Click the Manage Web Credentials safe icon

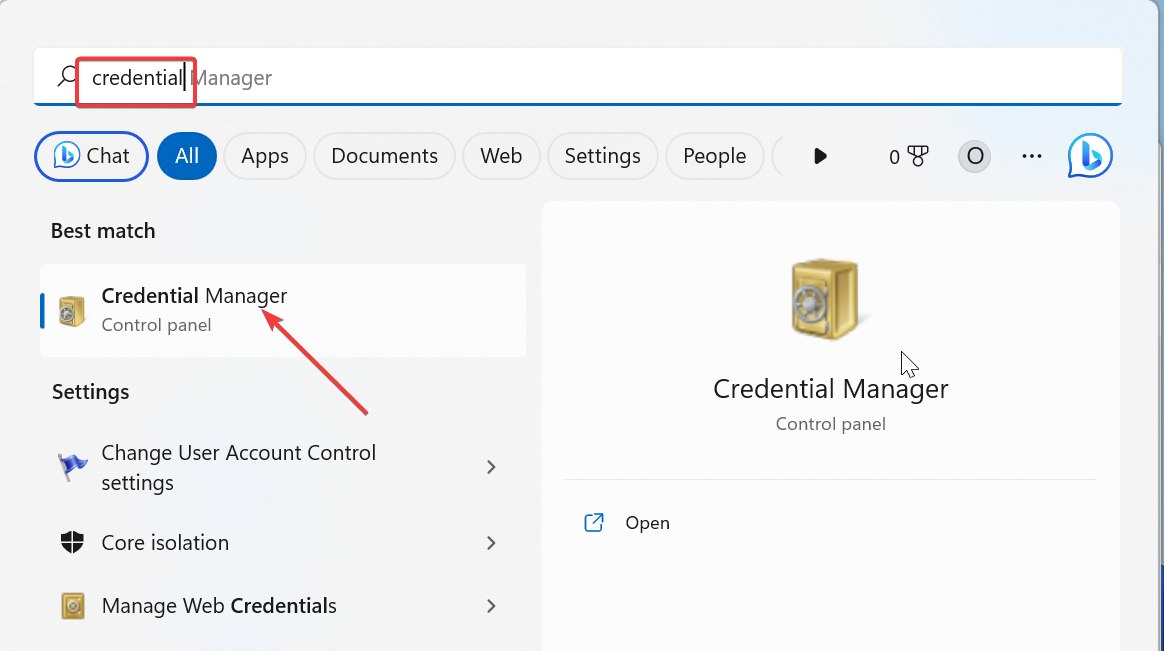tap(73, 606)
